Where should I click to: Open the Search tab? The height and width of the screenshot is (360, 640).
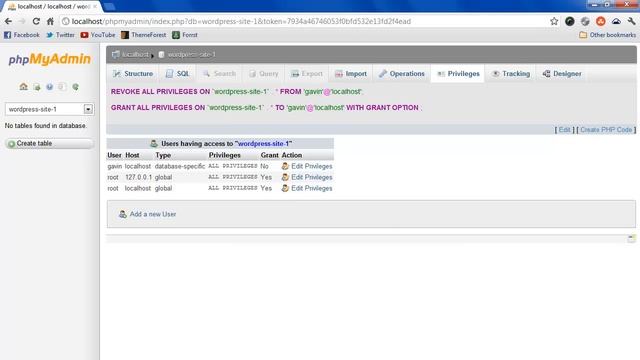coord(220,73)
